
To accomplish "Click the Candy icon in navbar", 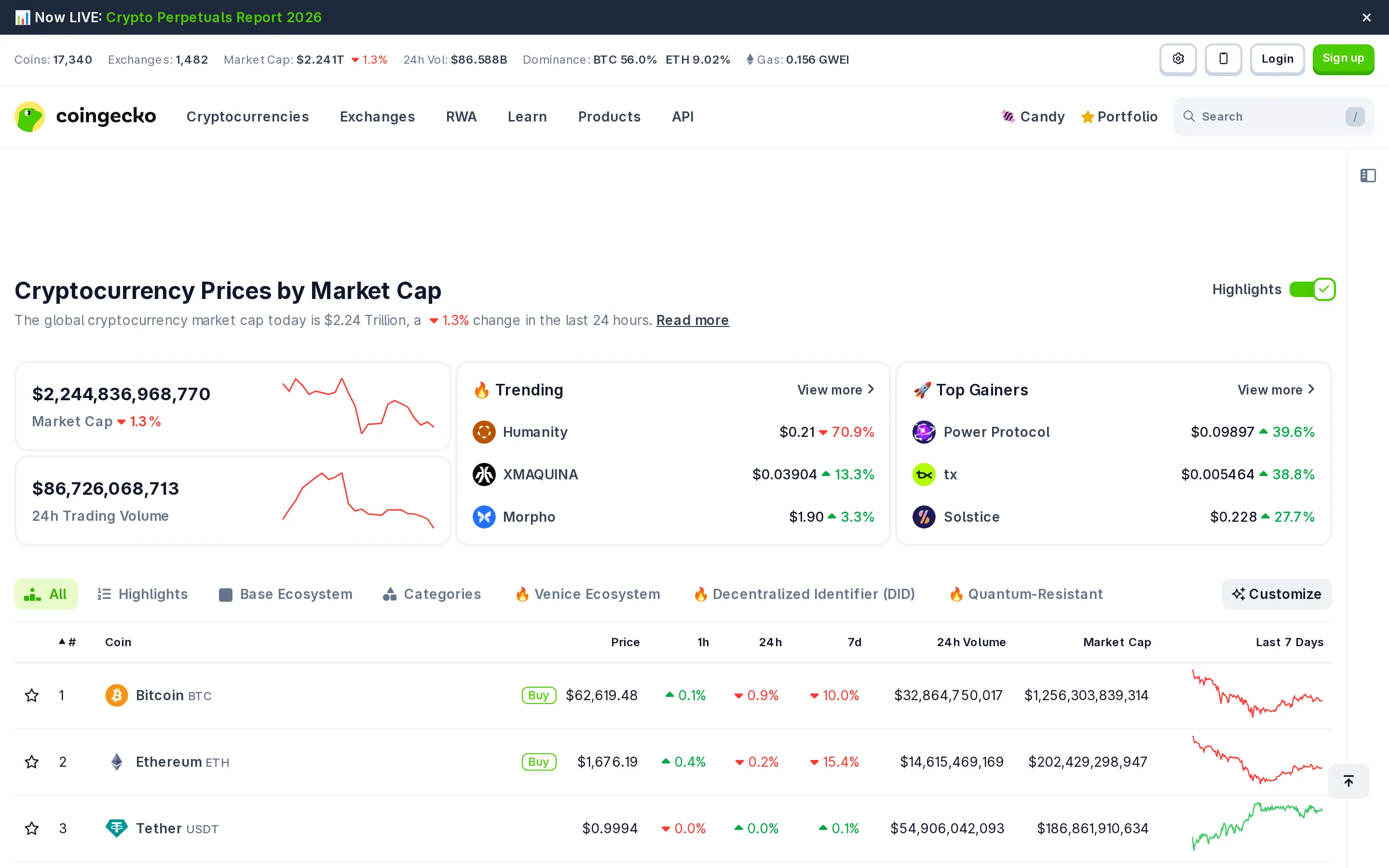I will pyautogui.click(x=1008, y=117).
